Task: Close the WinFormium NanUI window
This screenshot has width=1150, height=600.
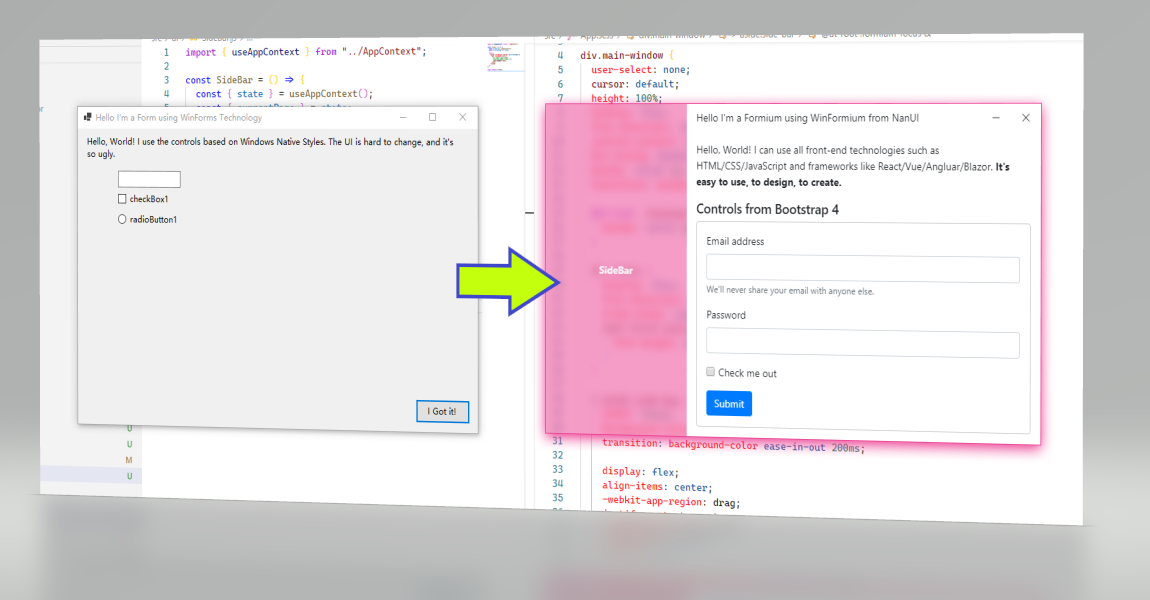Action: 1025,117
